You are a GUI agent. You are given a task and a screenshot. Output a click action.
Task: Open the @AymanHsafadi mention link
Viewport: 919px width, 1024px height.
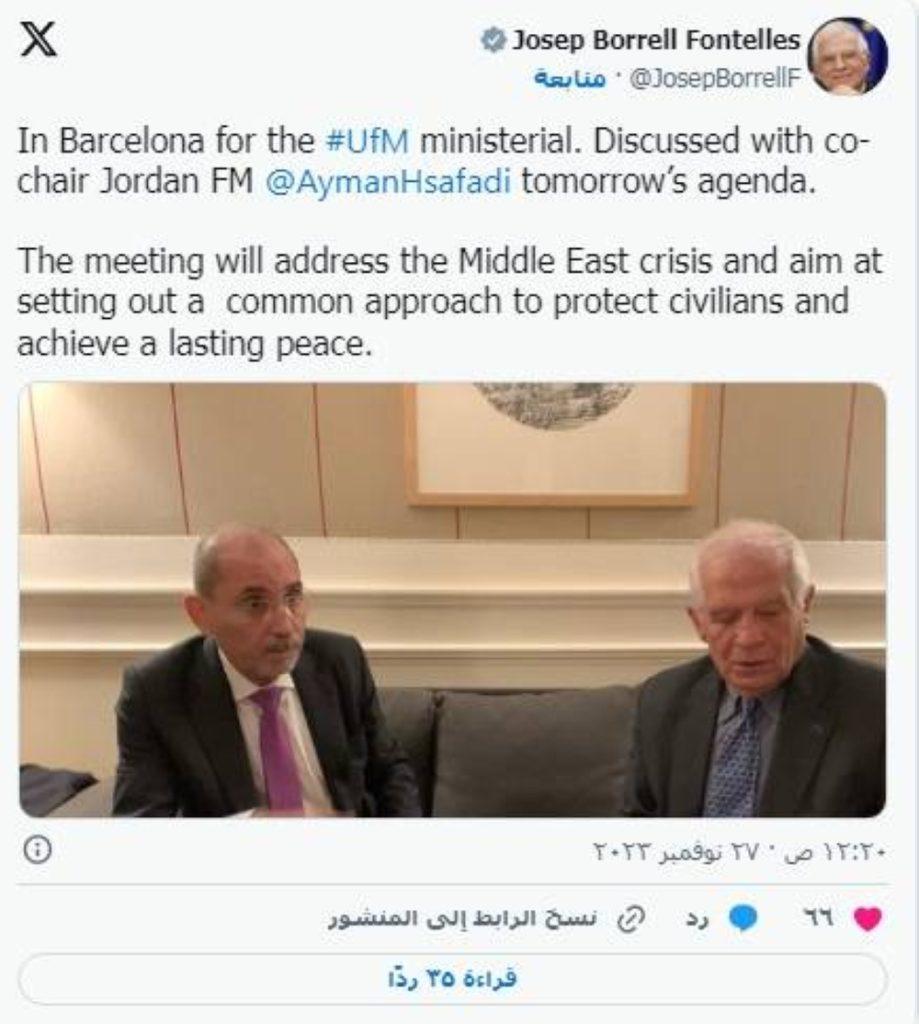coord(388,182)
